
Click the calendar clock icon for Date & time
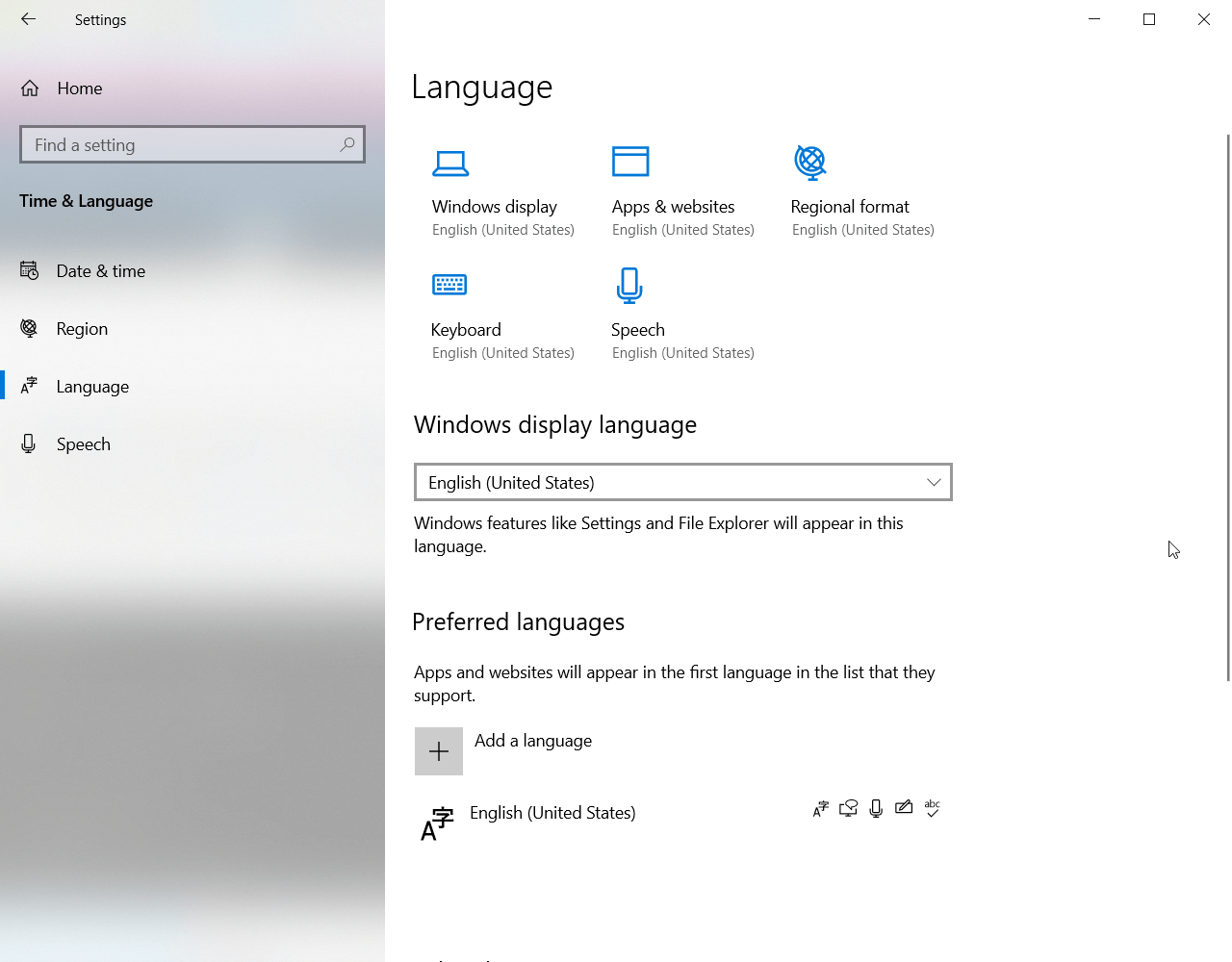click(30, 271)
